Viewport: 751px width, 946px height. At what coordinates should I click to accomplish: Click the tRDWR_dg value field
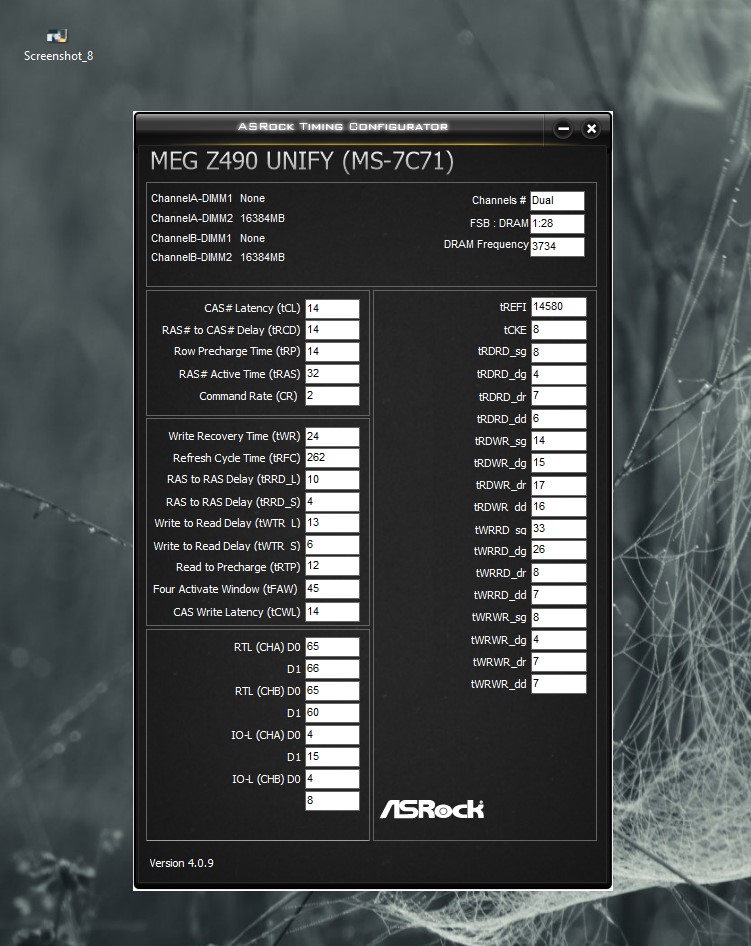tap(559, 463)
